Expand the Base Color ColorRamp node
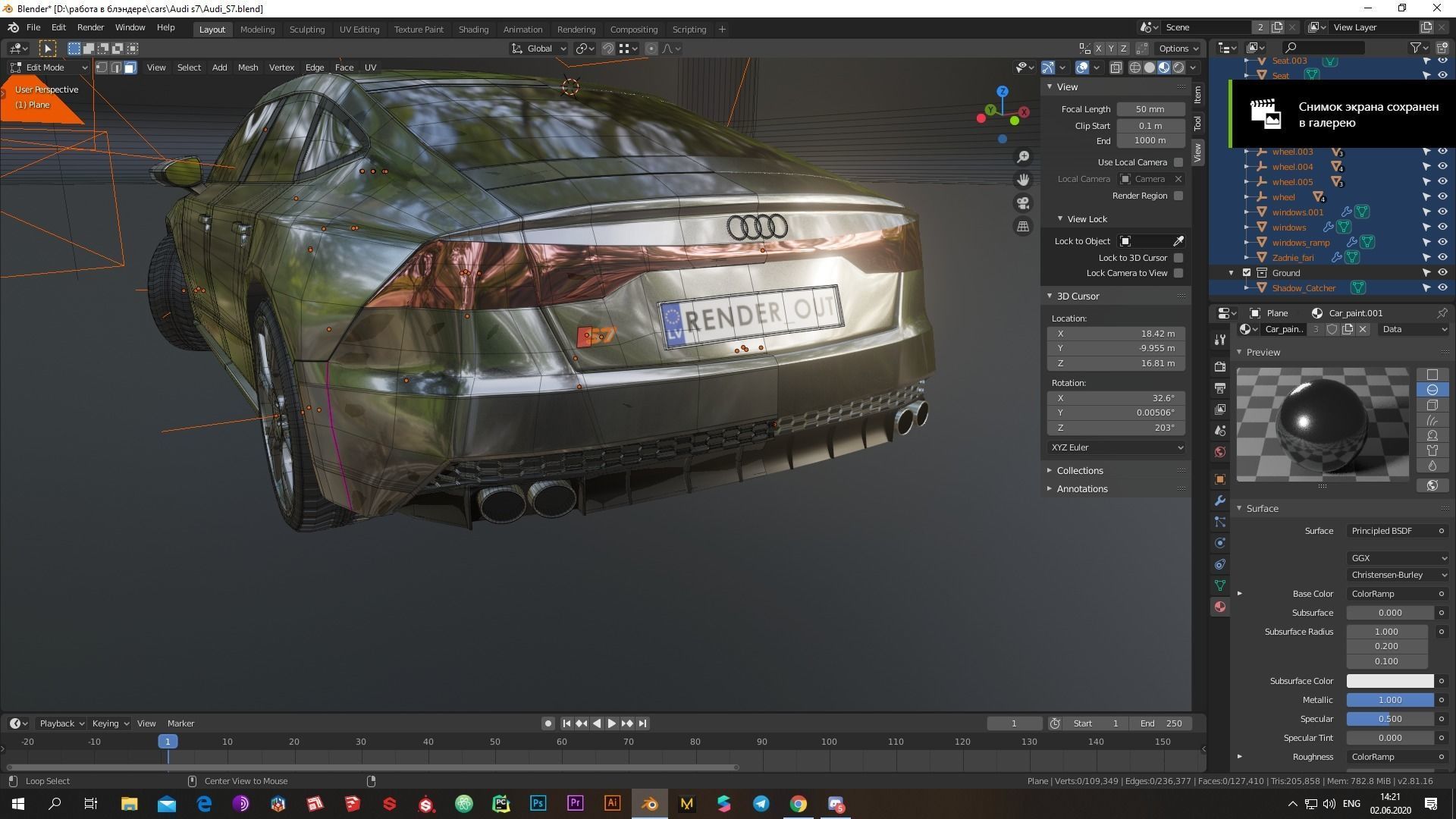Image resolution: width=1456 pixels, height=819 pixels. point(1240,594)
